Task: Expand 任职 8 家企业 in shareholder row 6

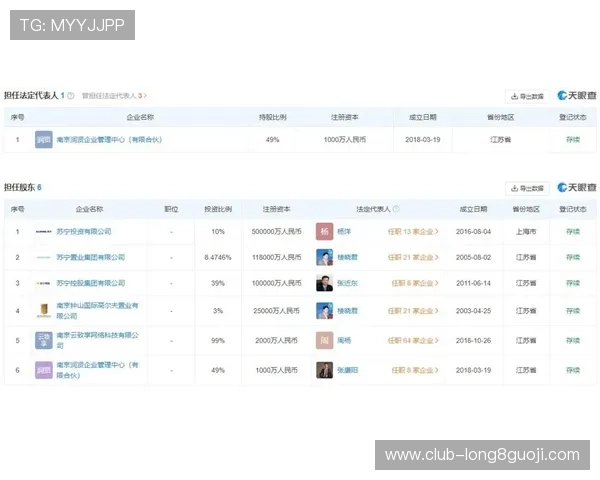Action: point(415,370)
